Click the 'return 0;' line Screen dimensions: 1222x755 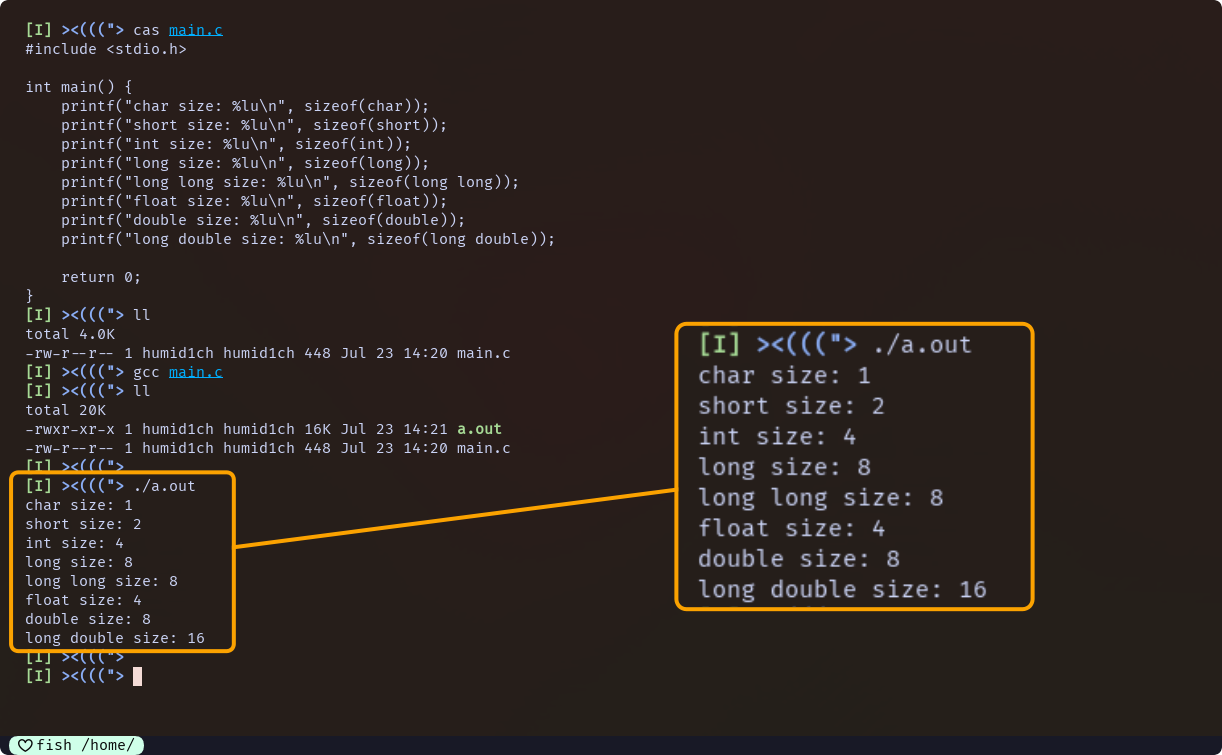point(101,277)
